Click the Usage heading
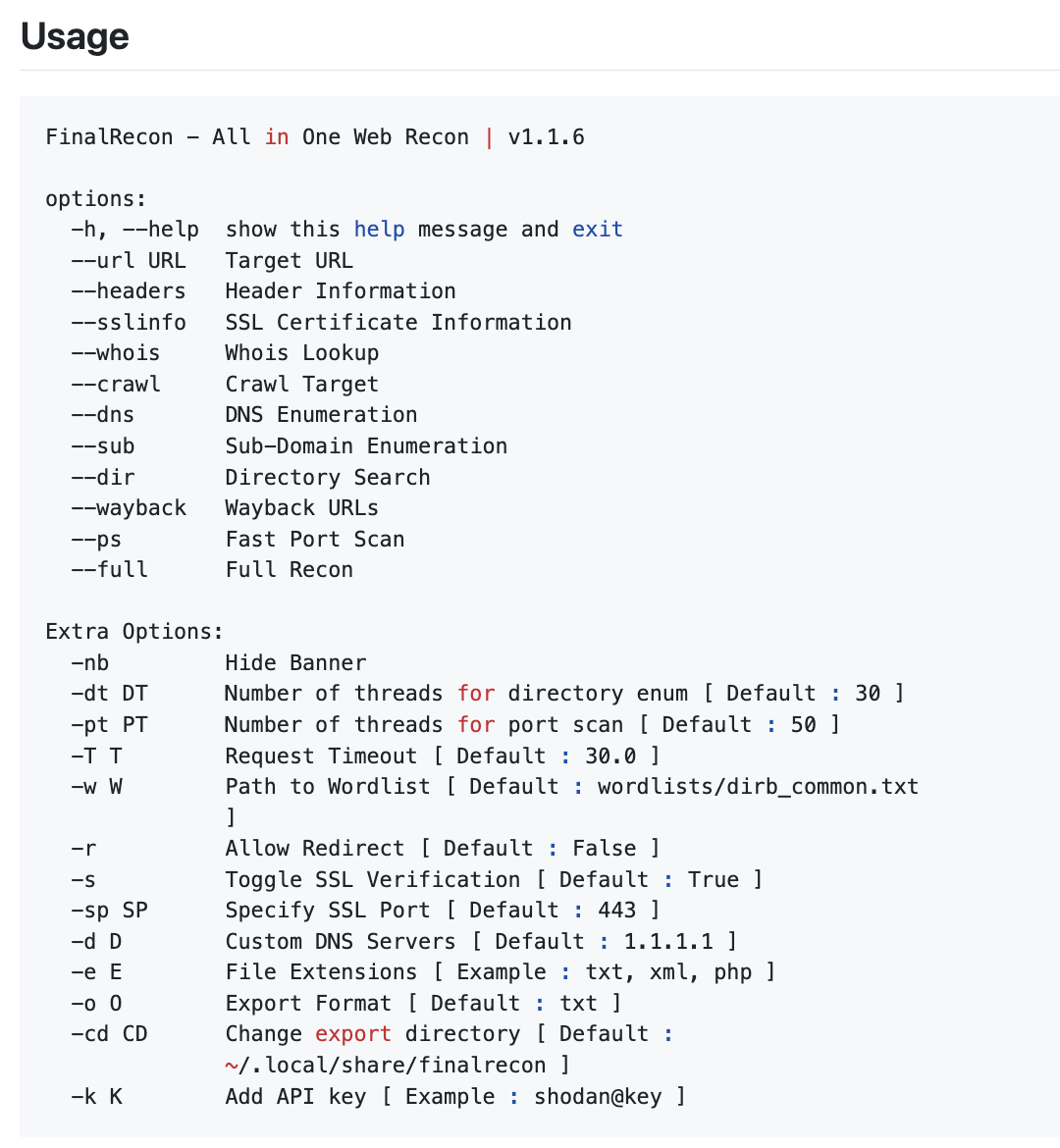 tap(75, 36)
